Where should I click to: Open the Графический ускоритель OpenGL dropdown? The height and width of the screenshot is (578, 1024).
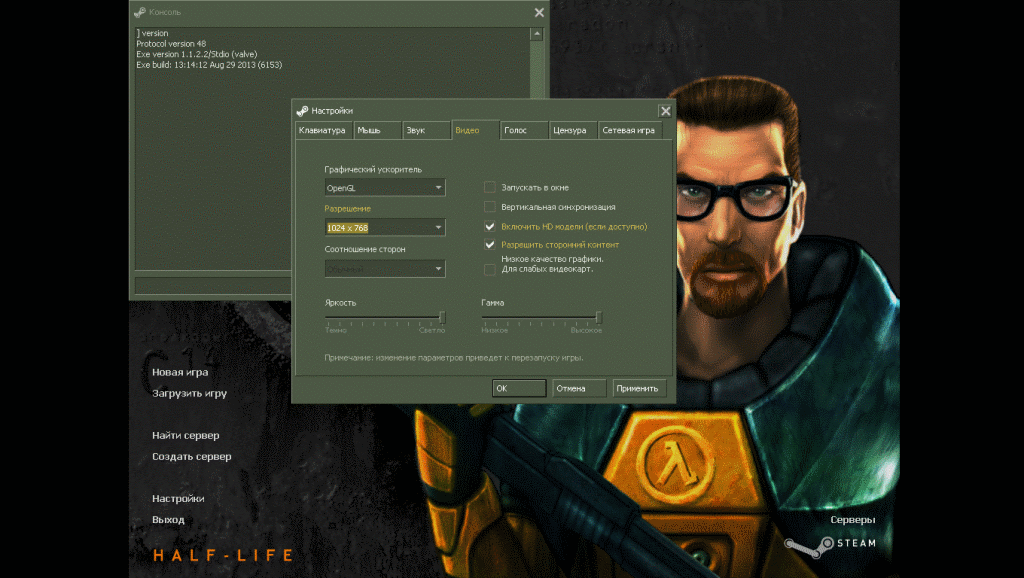click(x=385, y=187)
